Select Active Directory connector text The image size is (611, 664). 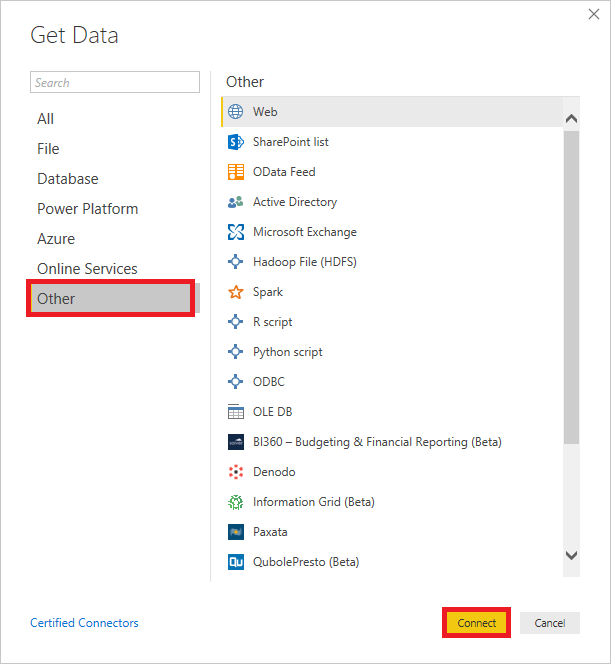[295, 202]
